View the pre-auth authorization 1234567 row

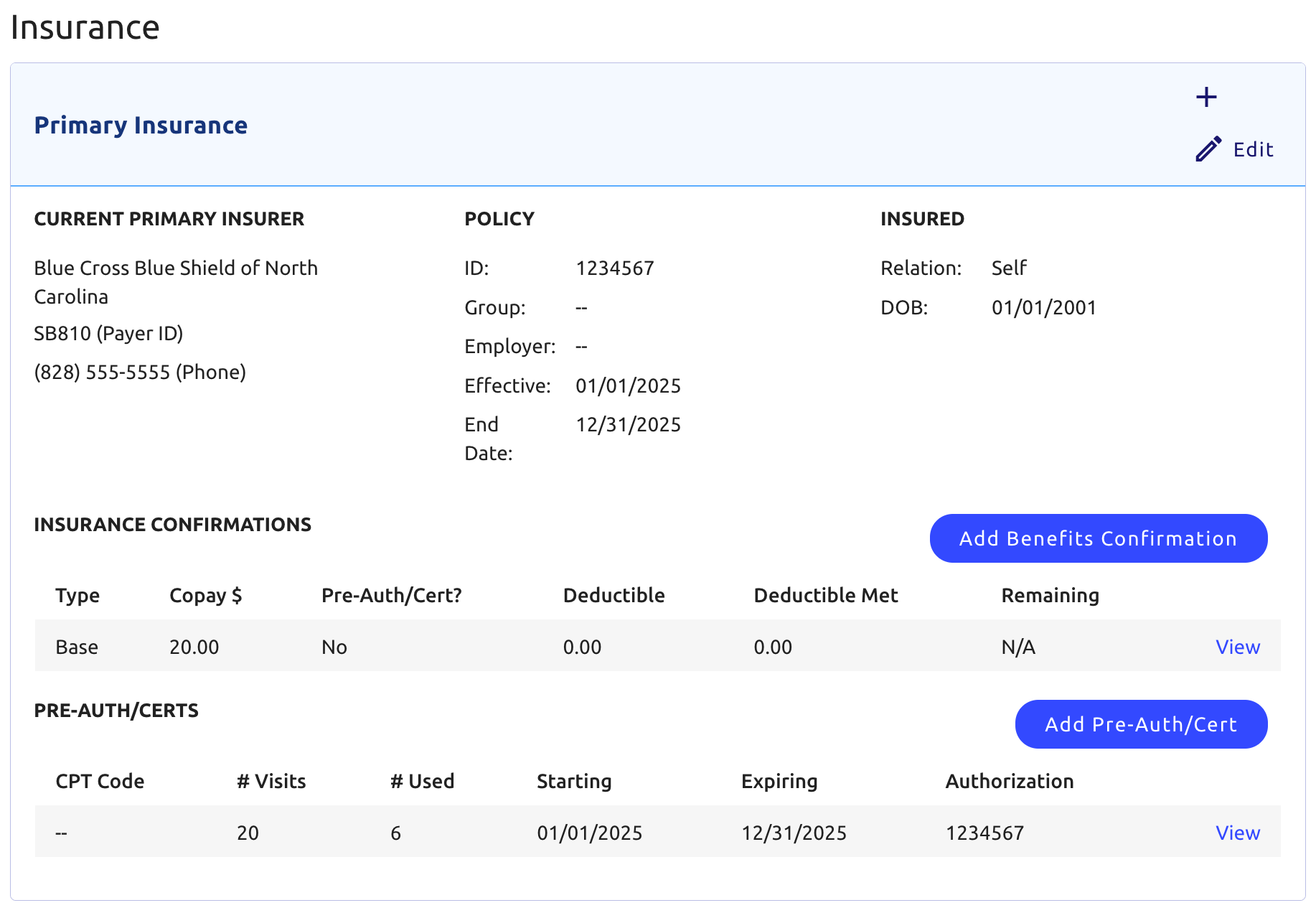[1237, 833]
